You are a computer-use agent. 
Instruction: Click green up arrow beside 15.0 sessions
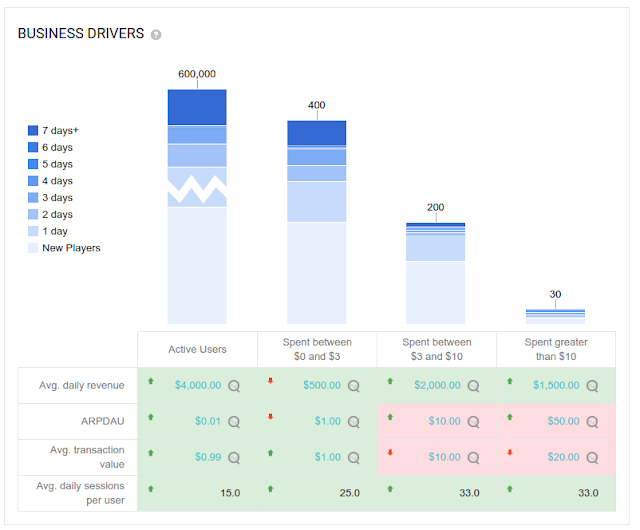[151, 489]
